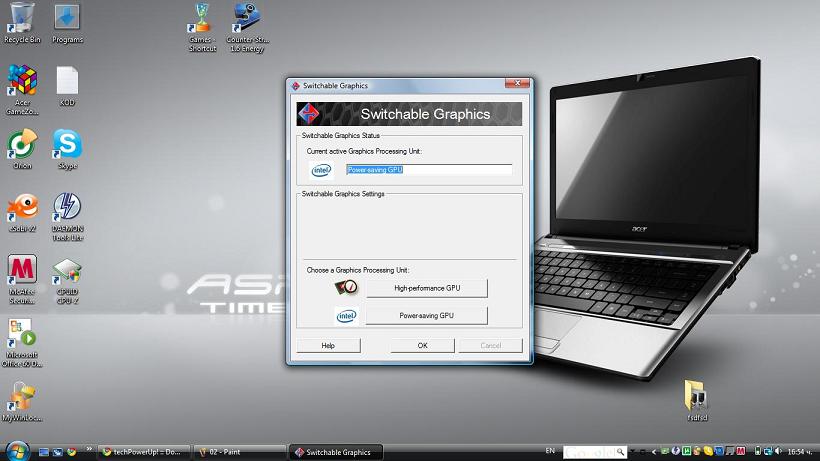Screen dimensions: 820x461
Task: Click the speedometer icon beside High-performance GPU
Action: pos(346,287)
